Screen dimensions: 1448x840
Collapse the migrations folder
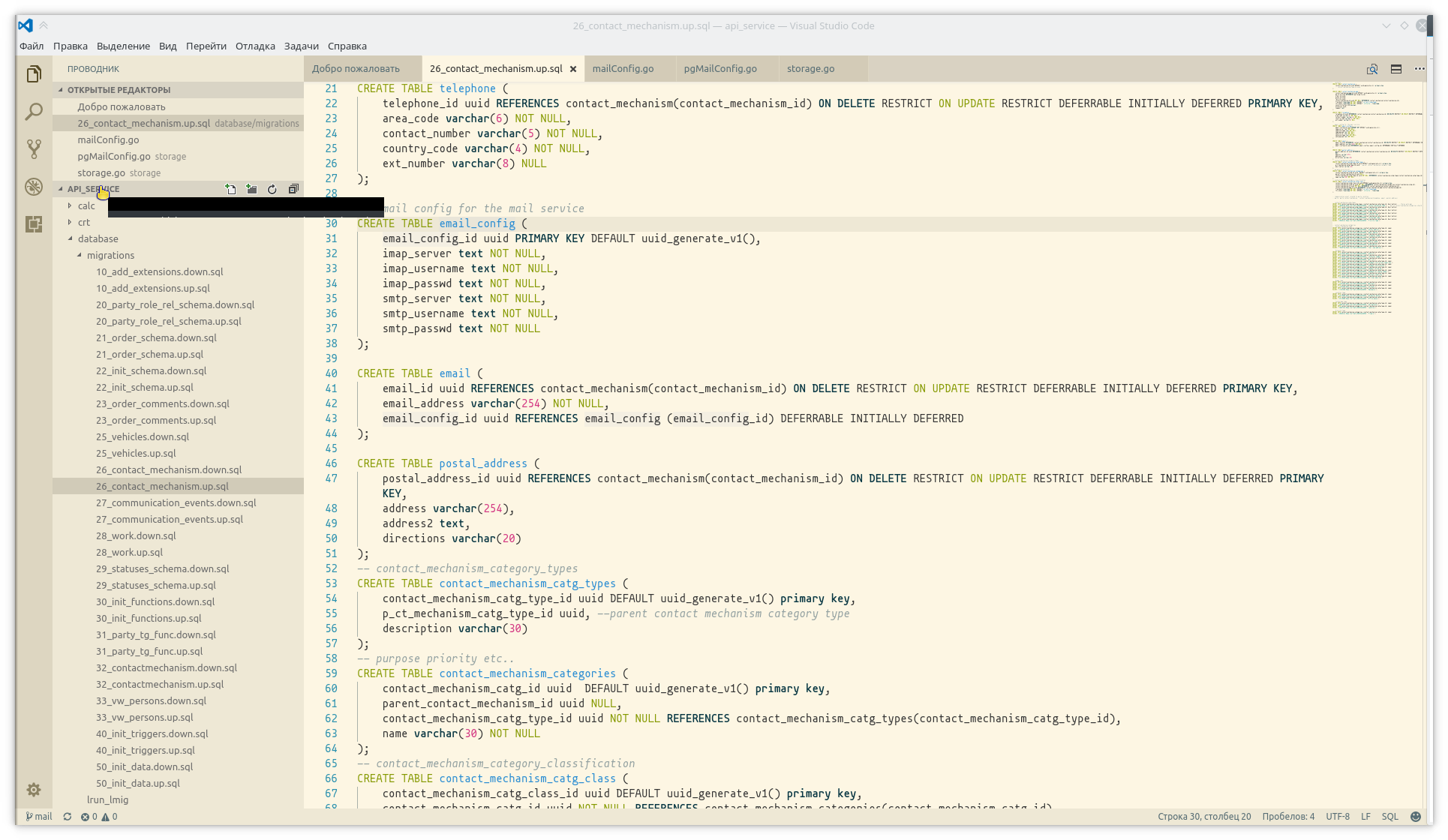point(110,255)
